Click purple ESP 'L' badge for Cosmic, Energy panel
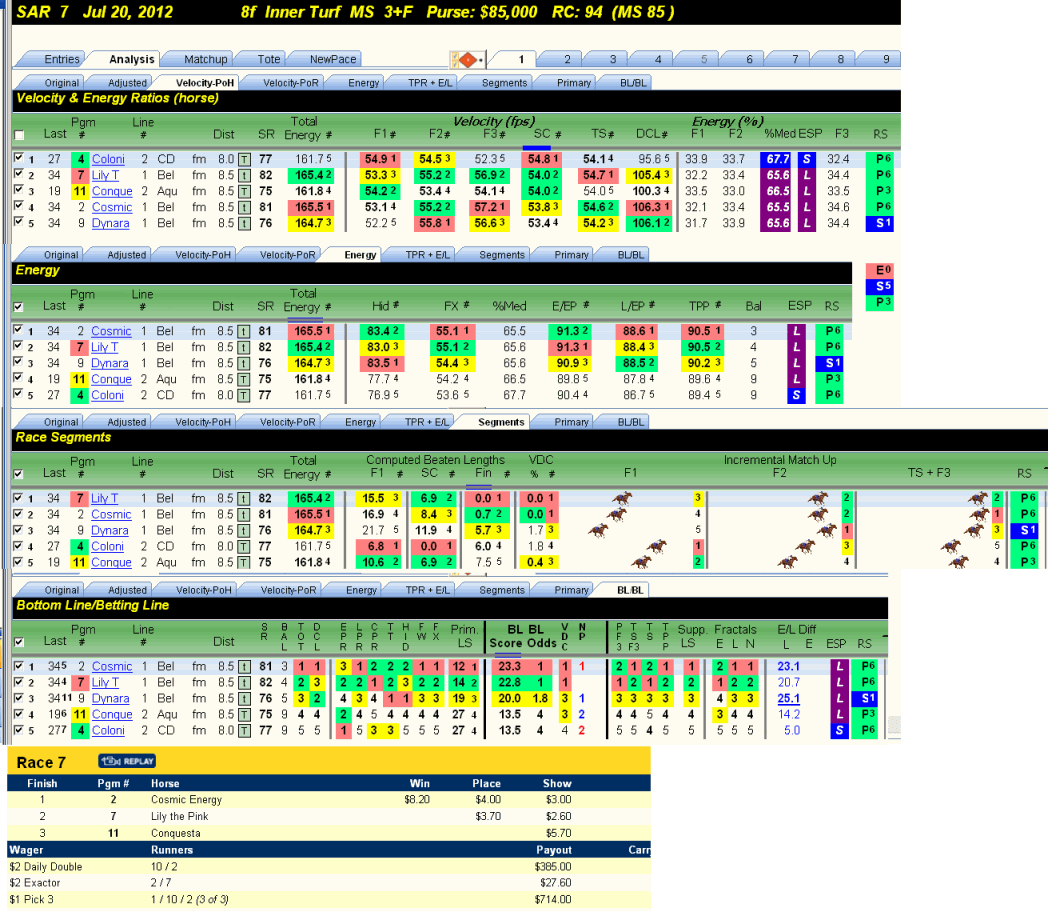This screenshot has width=1049, height=911. click(796, 331)
